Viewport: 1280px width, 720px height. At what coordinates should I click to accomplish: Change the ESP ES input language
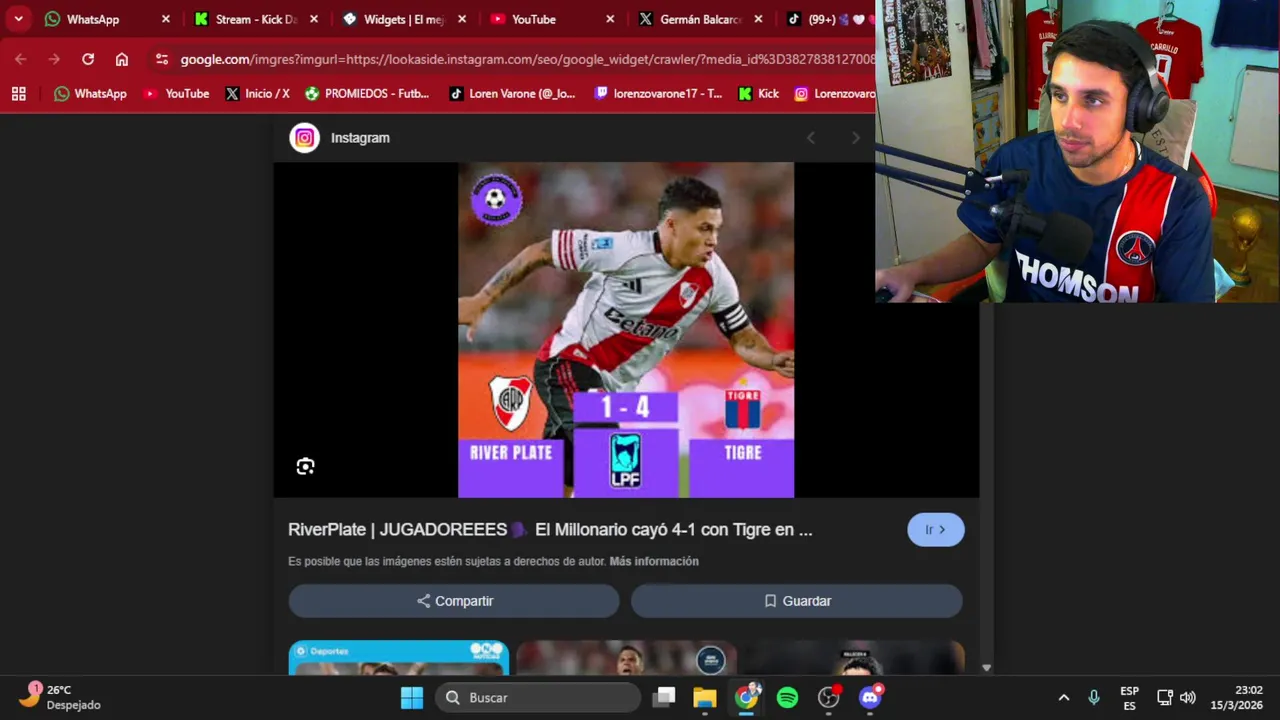[x=1129, y=698]
